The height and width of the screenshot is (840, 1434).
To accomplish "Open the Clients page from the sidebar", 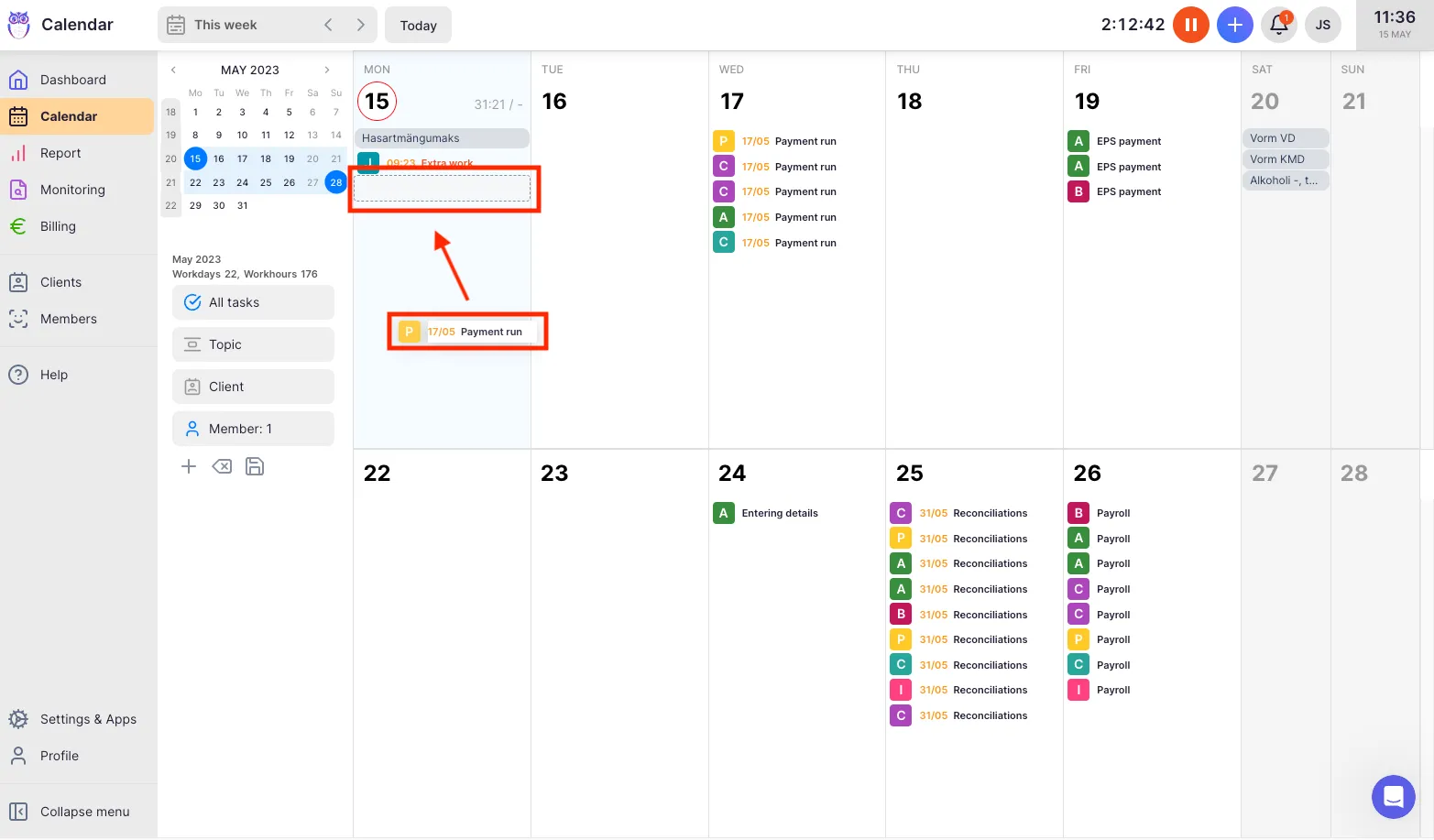I will [x=60, y=282].
